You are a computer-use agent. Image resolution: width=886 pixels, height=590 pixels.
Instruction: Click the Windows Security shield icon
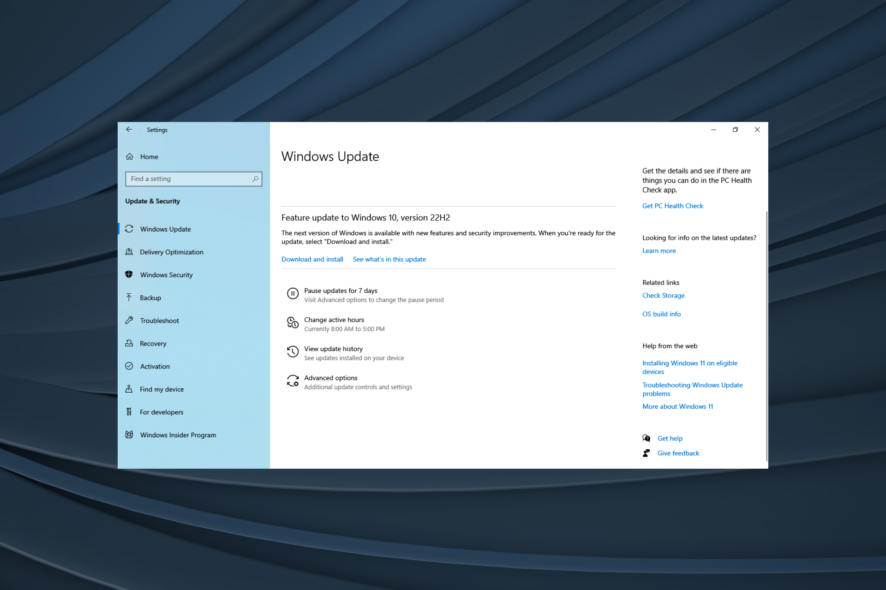coord(130,275)
